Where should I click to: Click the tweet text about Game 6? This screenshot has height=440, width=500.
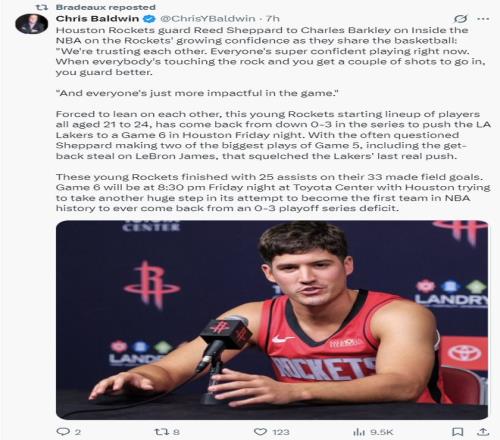273,192
